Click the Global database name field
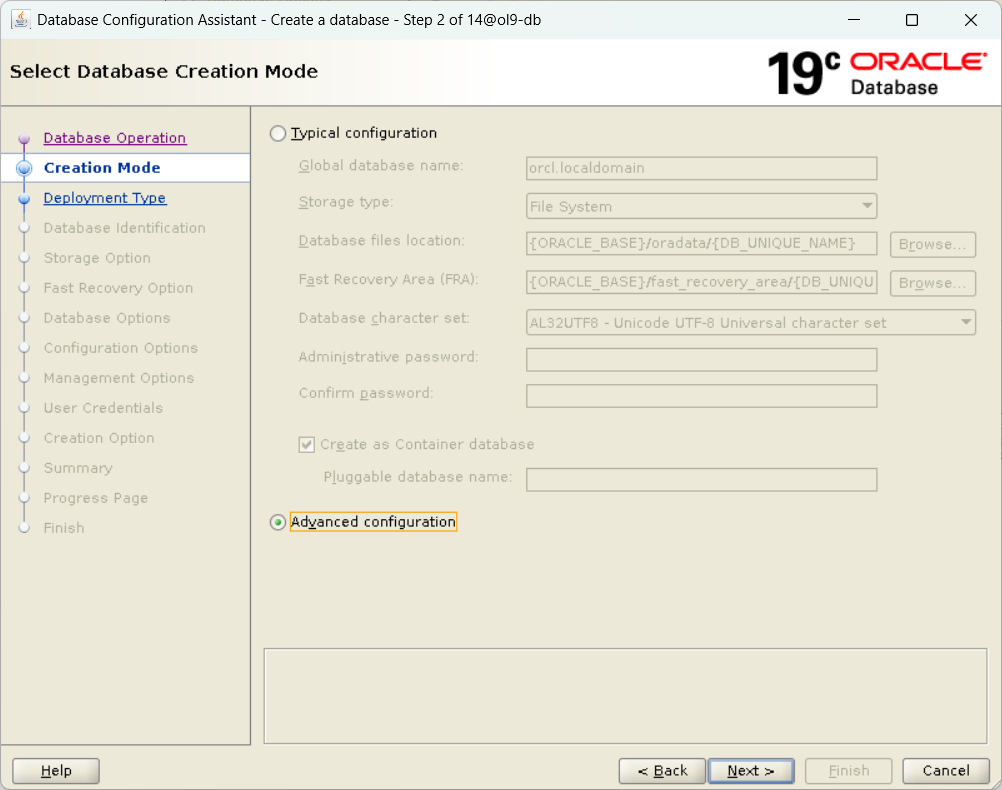This screenshot has height=790, width=1002. [701, 168]
